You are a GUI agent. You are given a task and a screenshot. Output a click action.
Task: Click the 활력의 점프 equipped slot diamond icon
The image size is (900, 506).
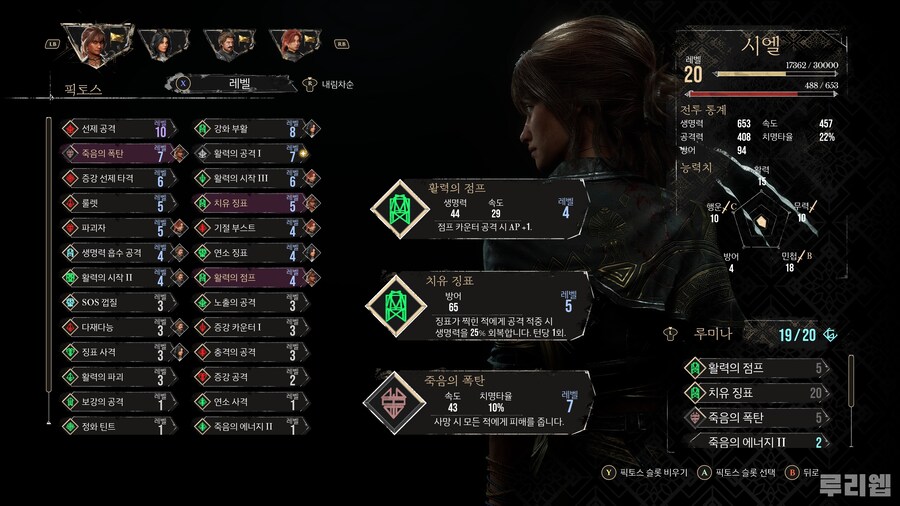(x=399, y=209)
